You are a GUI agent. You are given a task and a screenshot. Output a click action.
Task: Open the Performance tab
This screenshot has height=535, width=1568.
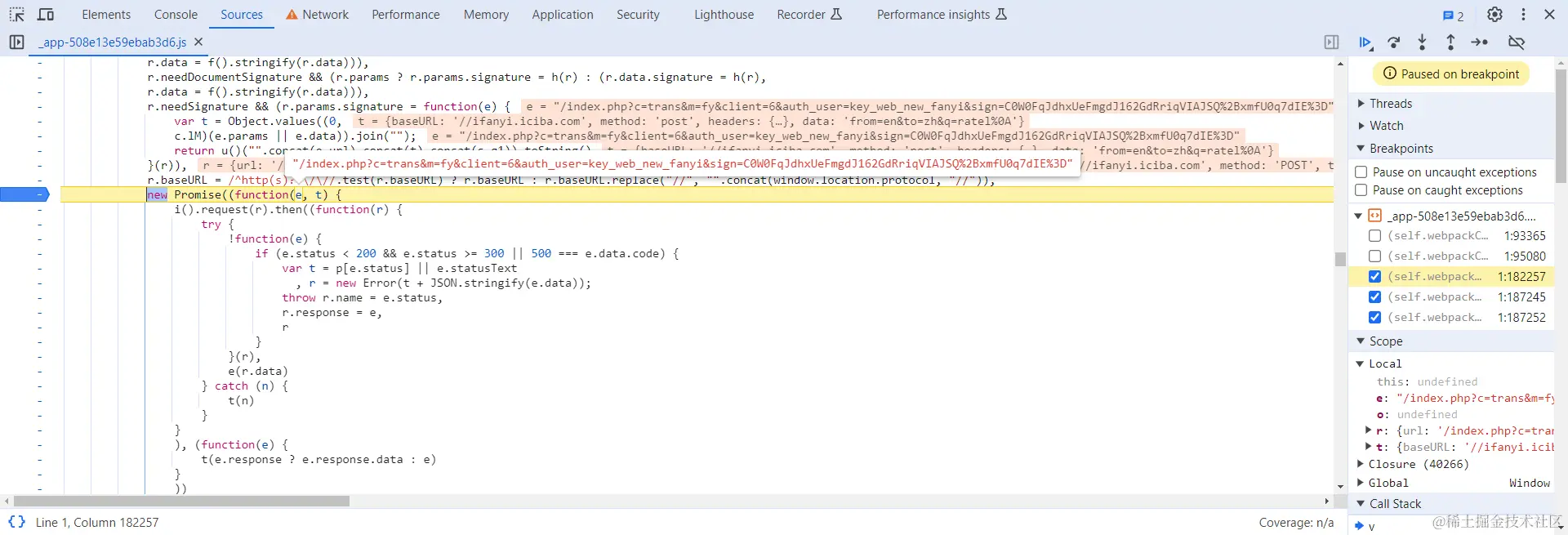click(406, 15)
